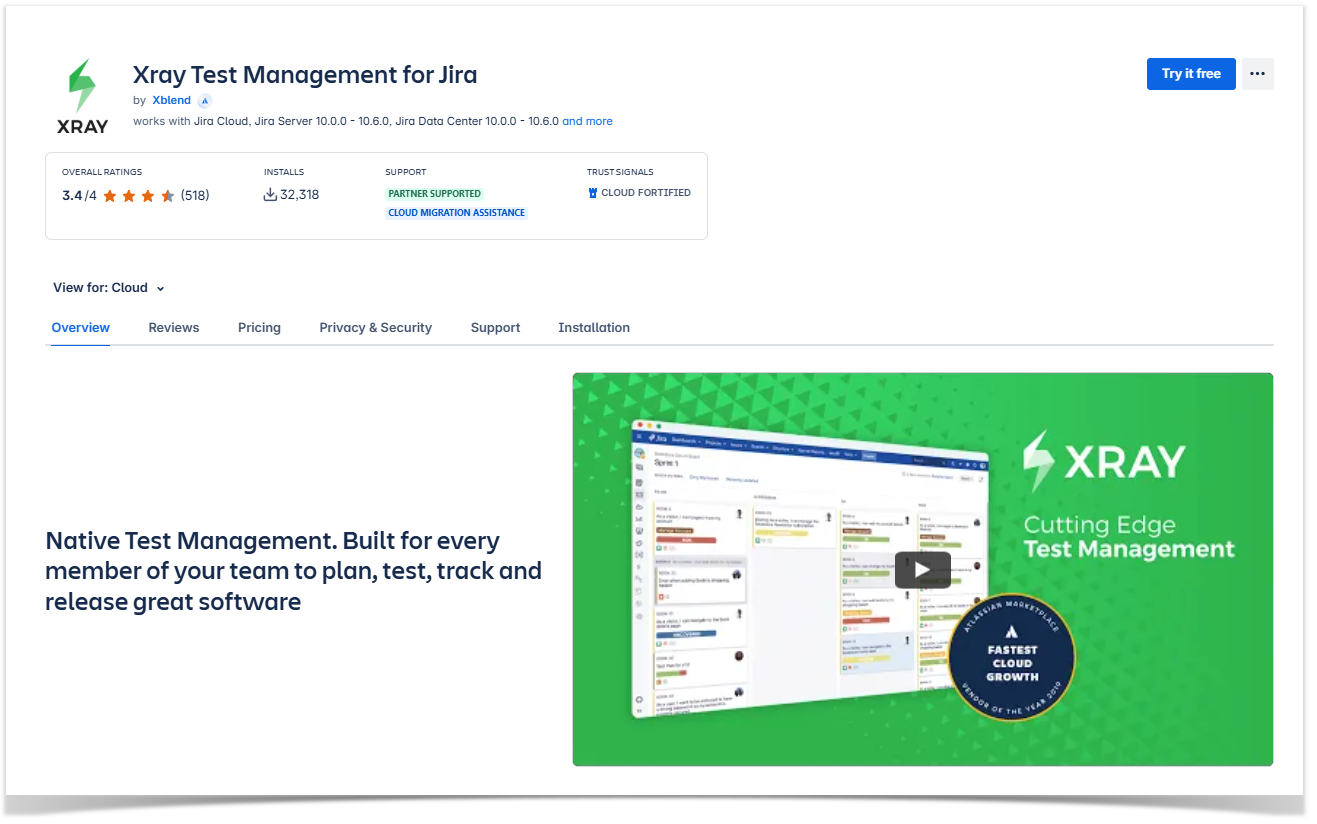Expand the View for: Cloud dropdown
1317x824 pixels.
click(109, 288)
